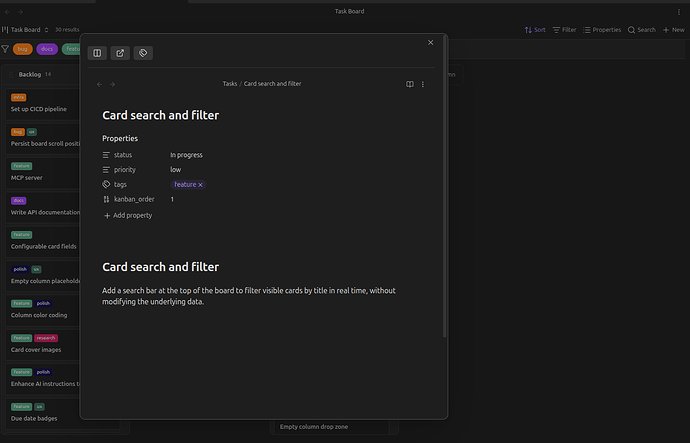This screenshot has height=443, width=690.
Task: Click the split view icon in modal
Action: click(x=97, y=53)
